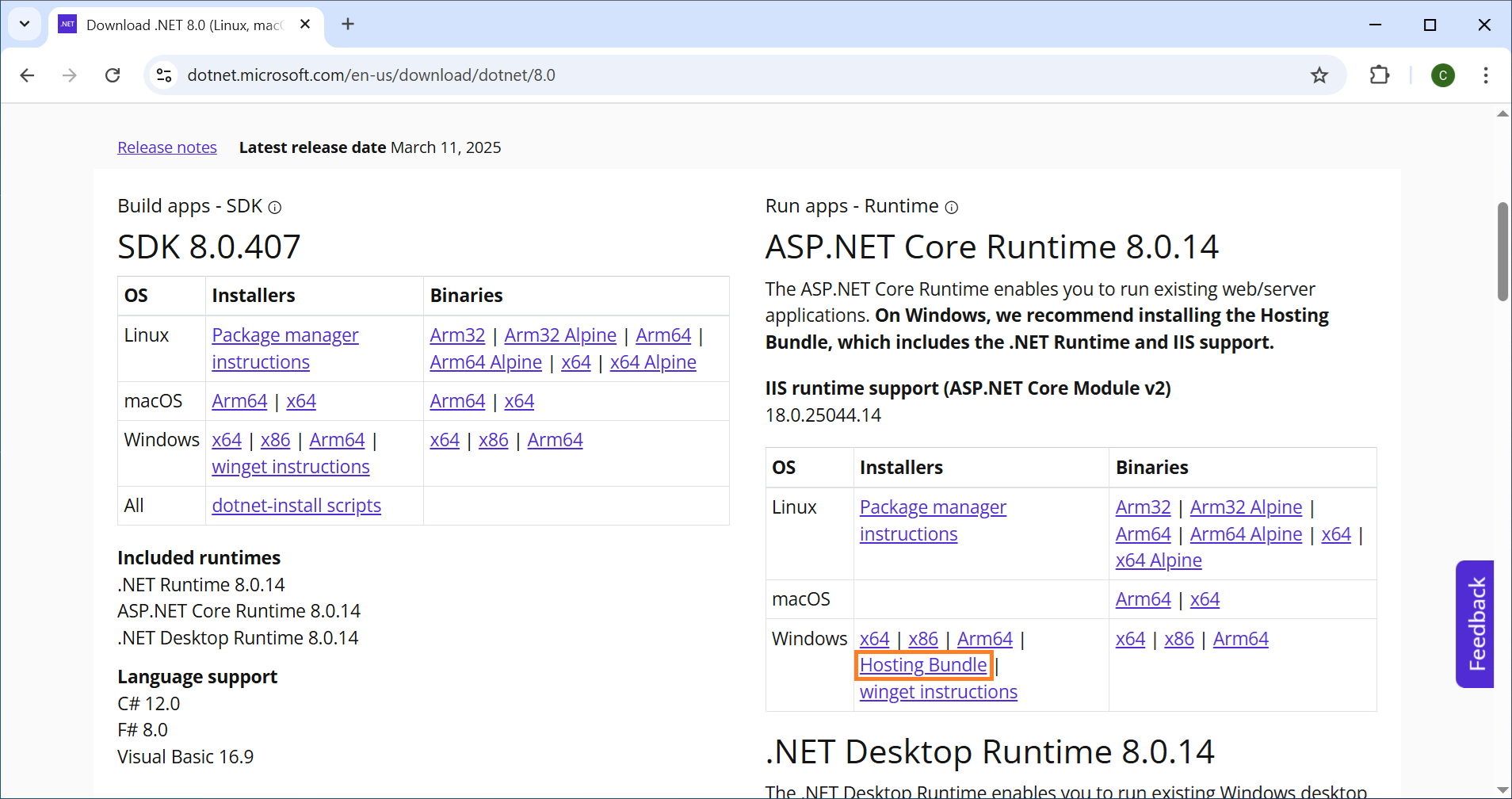Open ASP.NET Runtime Linux Package manager instructions
1512x799 pixels.
click(933, 521)
